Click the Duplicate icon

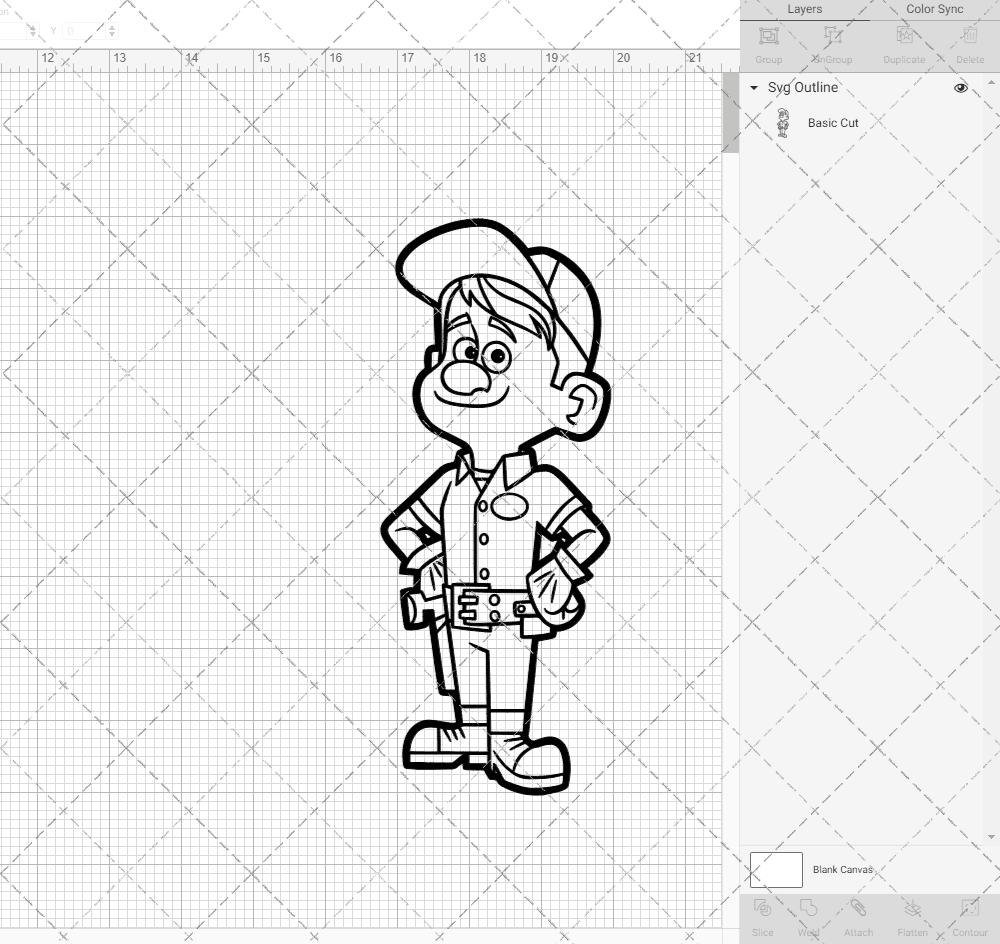click(903, 42)
